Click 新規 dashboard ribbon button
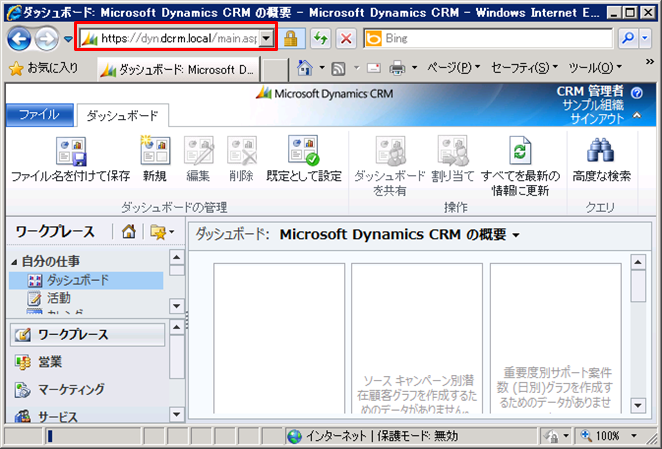This screenshot has width=662, height=449. (x=155, y=160)
